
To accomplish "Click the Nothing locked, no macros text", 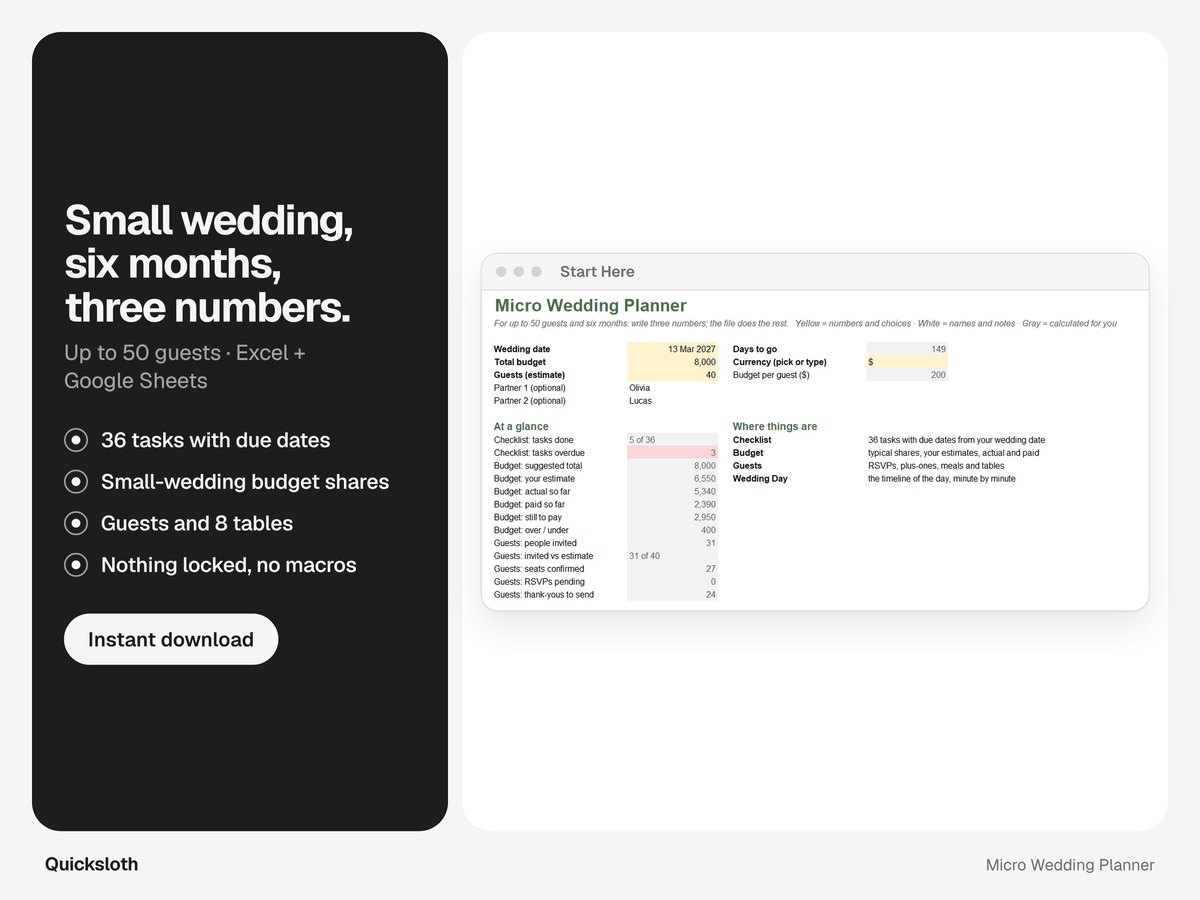I will (229, 565).
